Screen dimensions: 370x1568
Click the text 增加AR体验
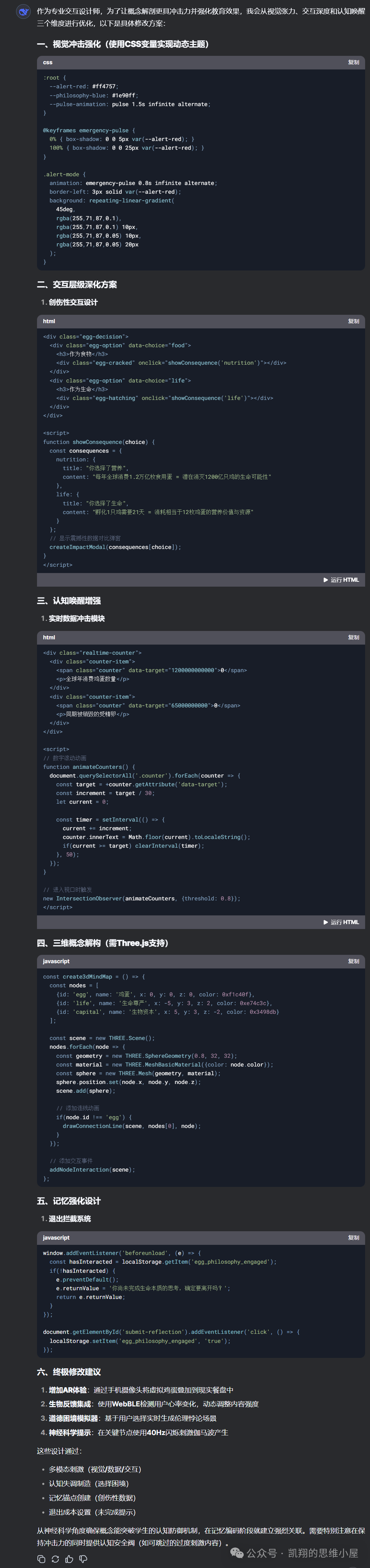(68, 1390)
